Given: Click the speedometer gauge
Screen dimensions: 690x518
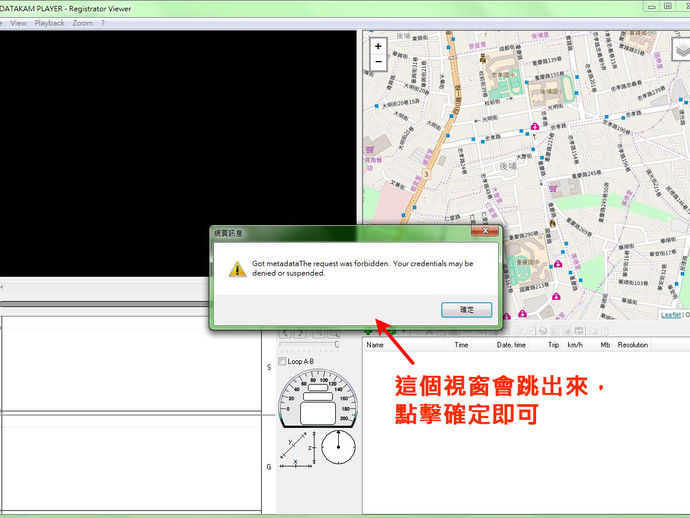Looking at the screenshot, I should pyautogui.click(x=318, y=399).
